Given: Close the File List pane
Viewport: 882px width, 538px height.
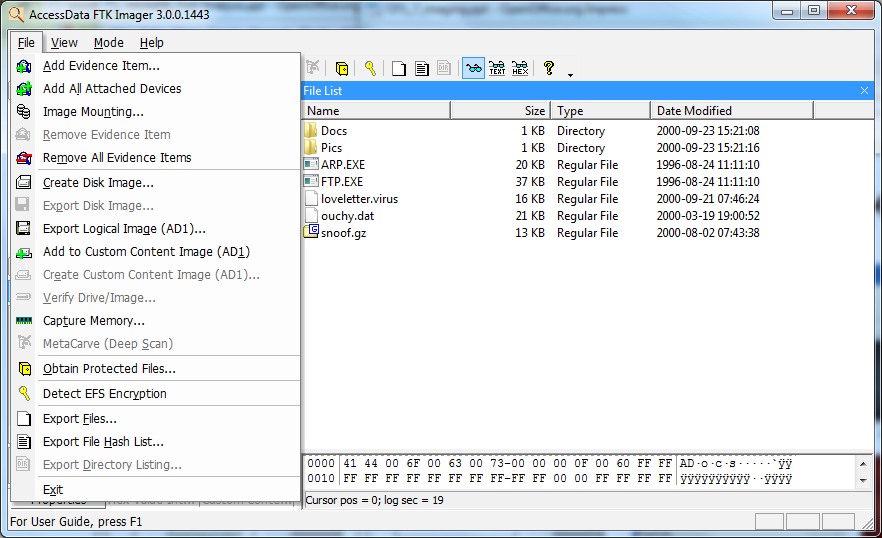Looking at the screenshot, I should click(x=864, y=91).
